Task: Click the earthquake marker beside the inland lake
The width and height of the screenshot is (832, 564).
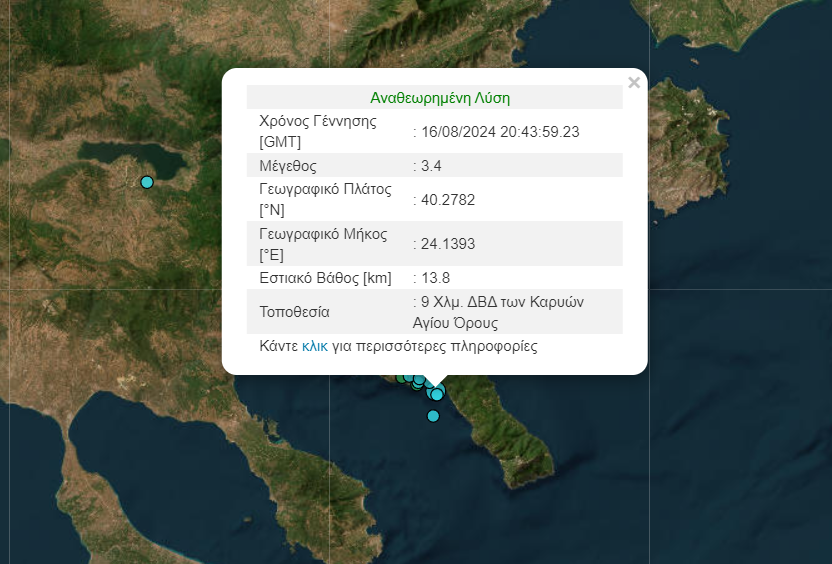Action: pos(147,182)
